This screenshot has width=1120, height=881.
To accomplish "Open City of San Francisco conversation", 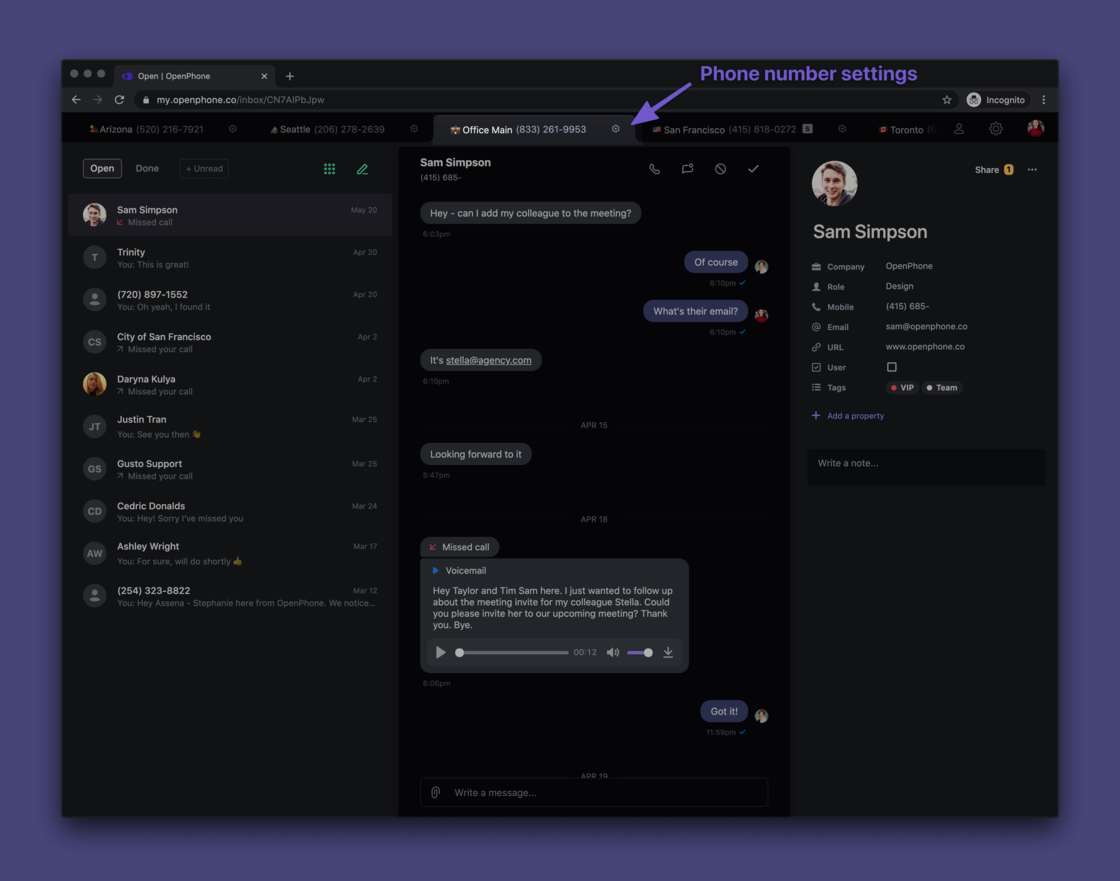I will (230, 342).
